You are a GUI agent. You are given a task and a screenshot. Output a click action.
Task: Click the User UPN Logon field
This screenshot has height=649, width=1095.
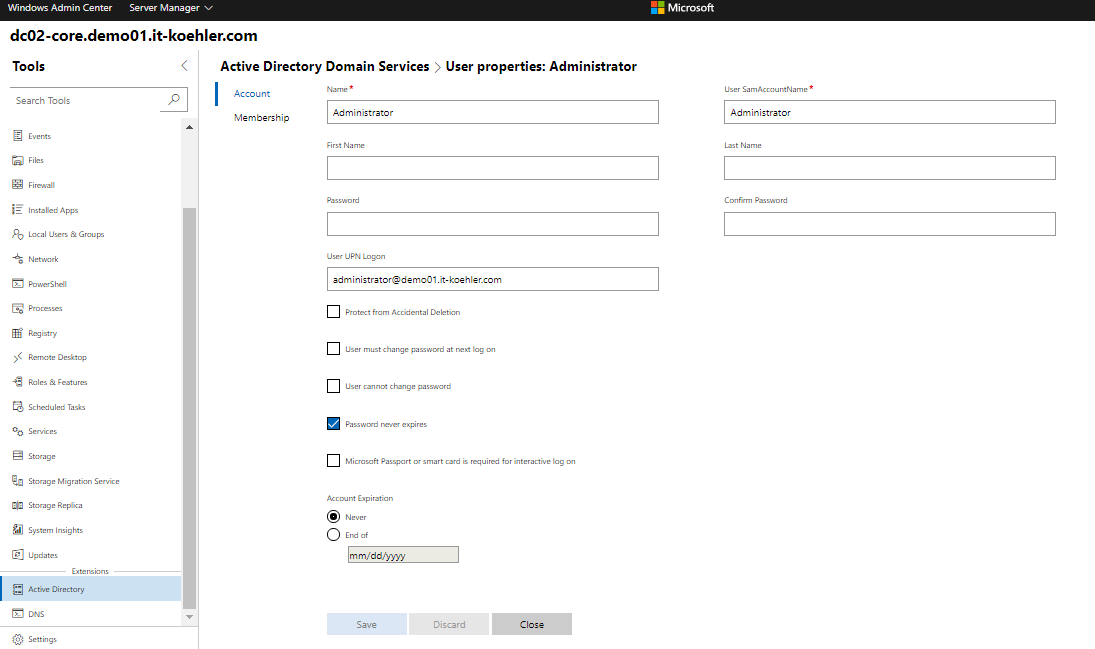point(492,279)
